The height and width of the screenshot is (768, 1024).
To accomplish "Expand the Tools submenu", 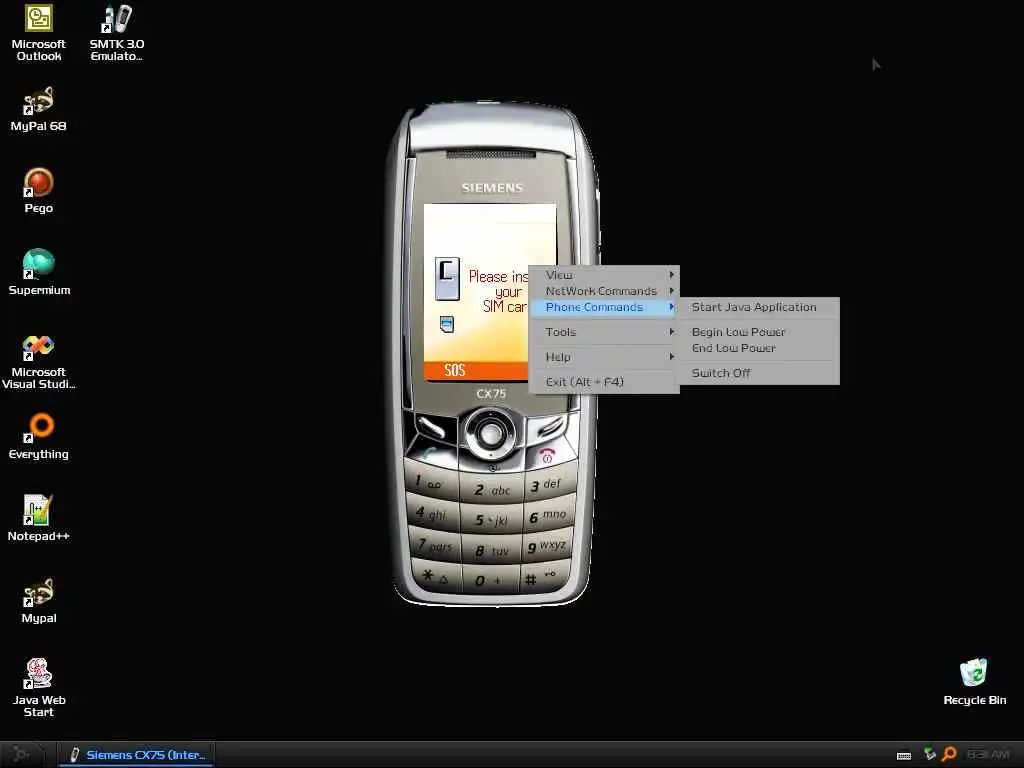I will coord(604,332).
